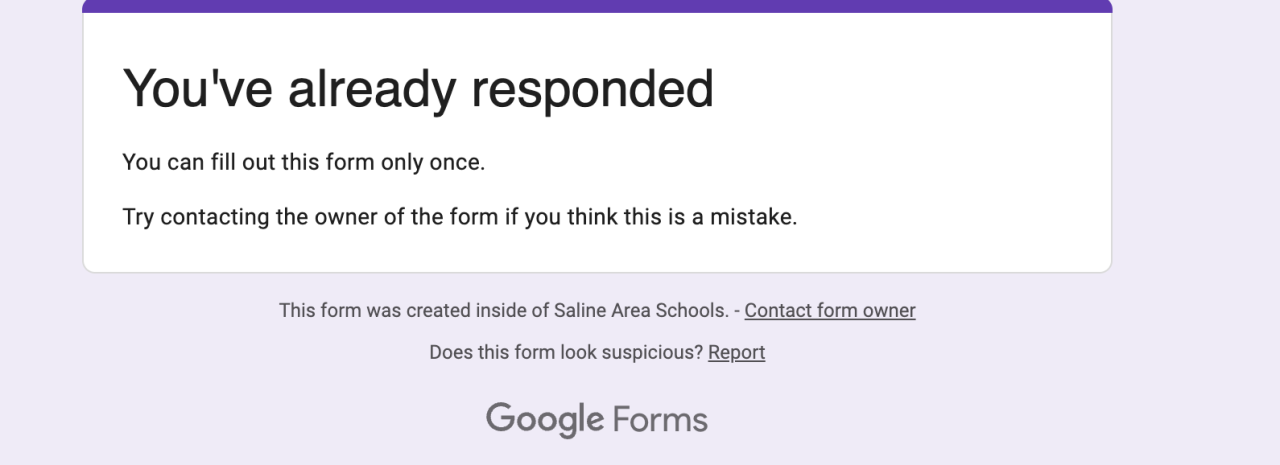Viewport: 1280px width, 465px height.
Task: Click the "Saline Area Schools" text
Action: click(641, 310)
